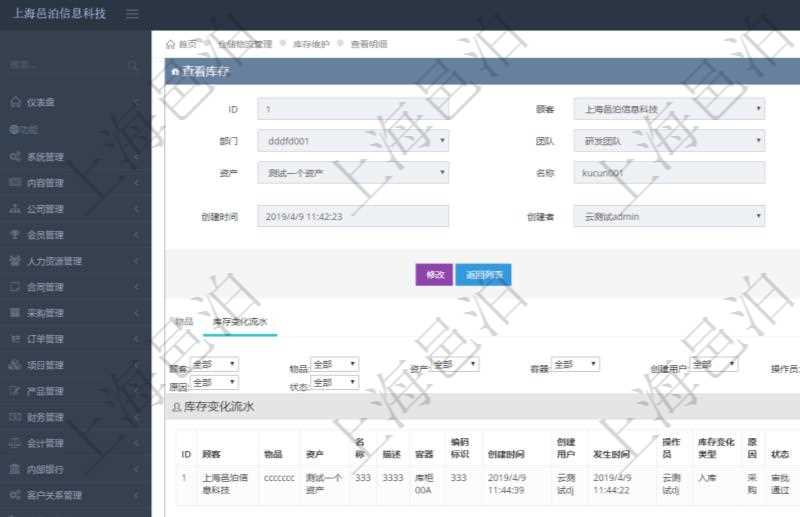Image resolution: width=800 pixels, height=517 pixels.
Task: Click the system management gear icon
Action: click(x=15, y=157)
